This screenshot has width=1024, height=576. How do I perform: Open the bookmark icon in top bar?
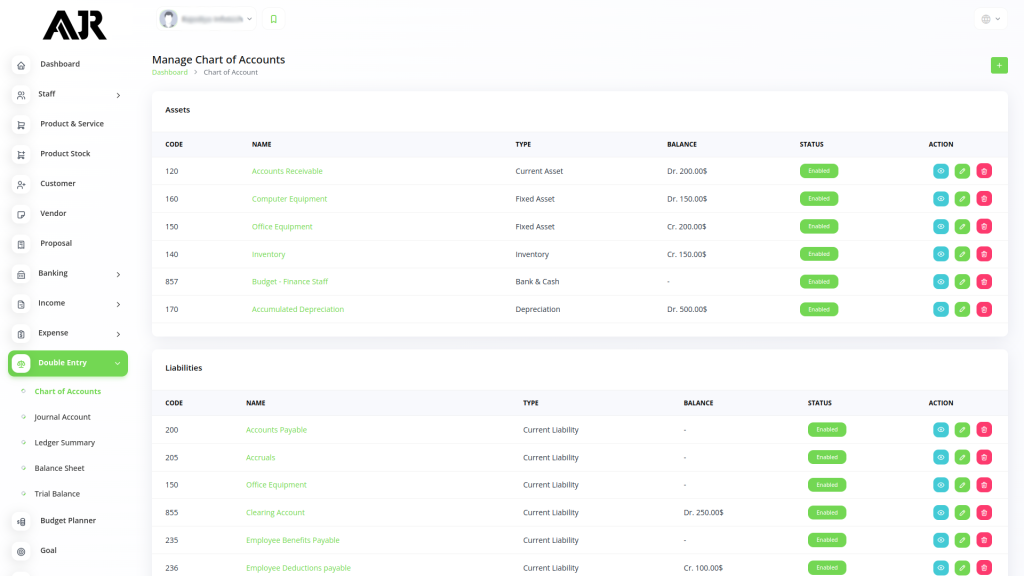coord(273,19)
